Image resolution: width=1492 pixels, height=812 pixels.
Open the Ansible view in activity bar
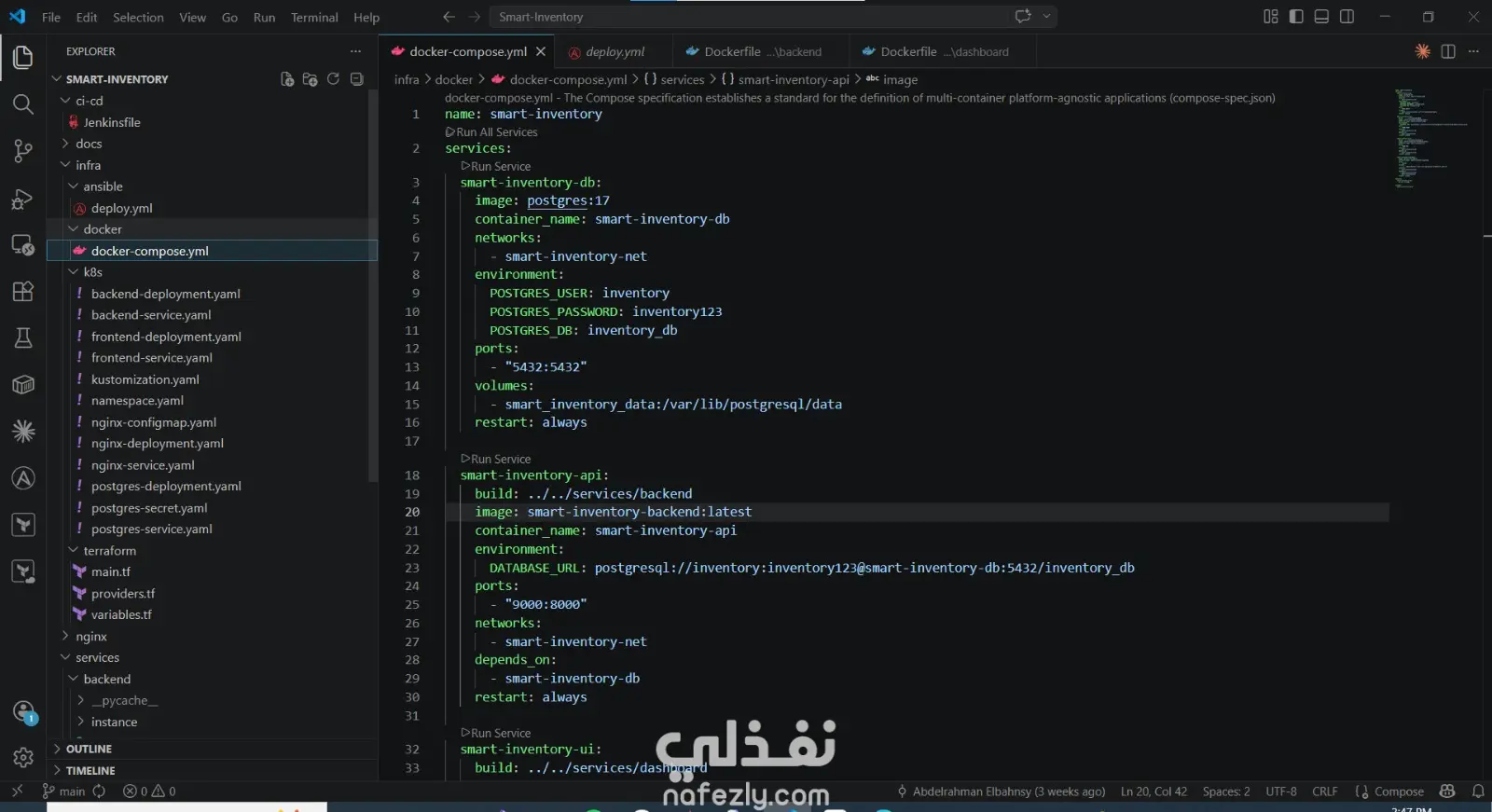(x=23, y=478)
